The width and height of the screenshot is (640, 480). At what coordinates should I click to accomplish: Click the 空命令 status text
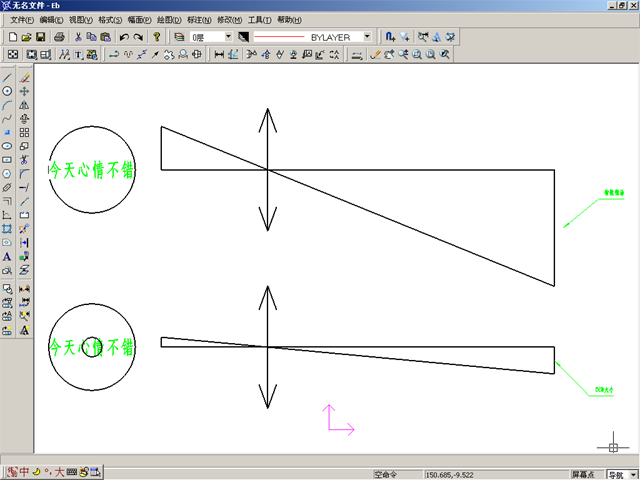[x=385, y=475]
